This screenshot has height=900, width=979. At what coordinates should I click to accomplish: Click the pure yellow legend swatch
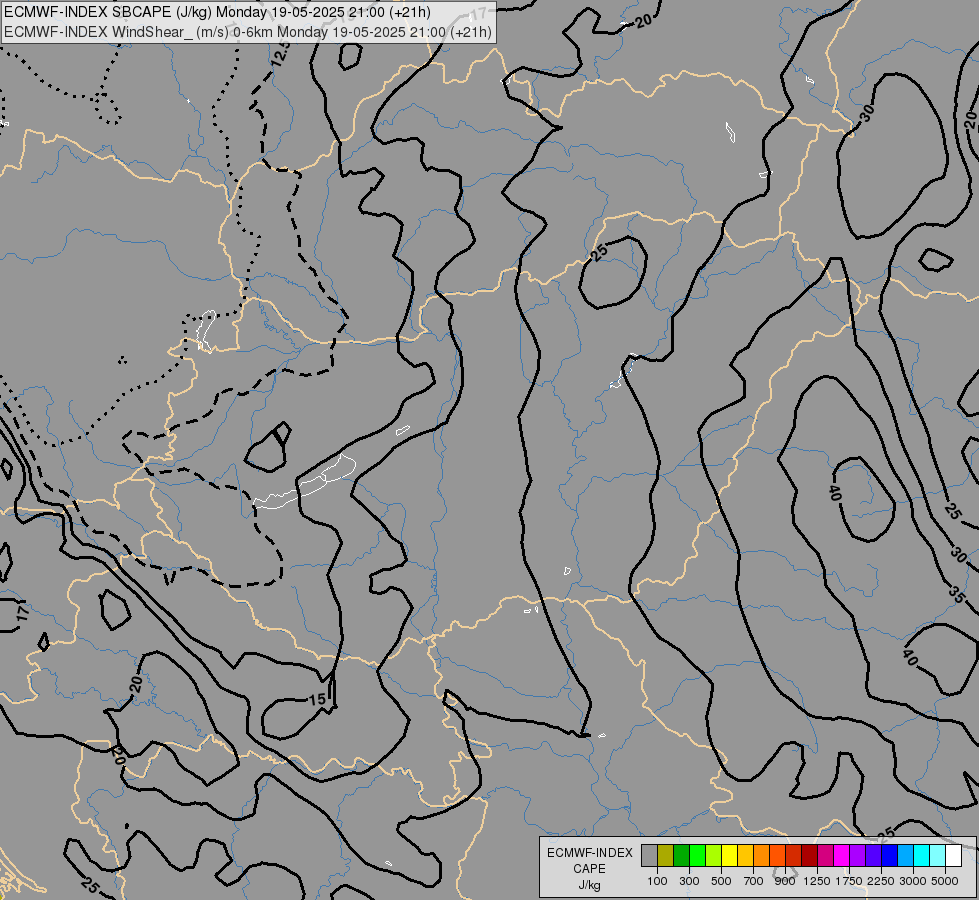point(729,856)
